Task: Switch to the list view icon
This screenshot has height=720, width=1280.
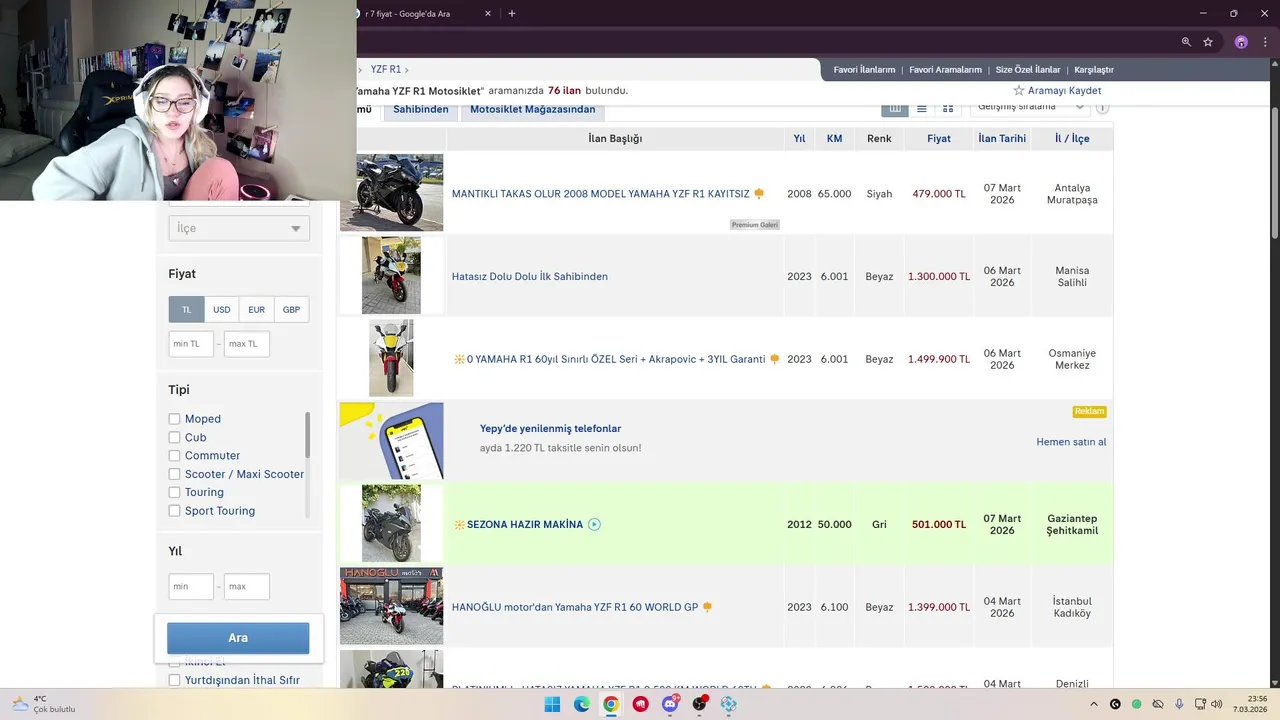Action: [922, 108]
